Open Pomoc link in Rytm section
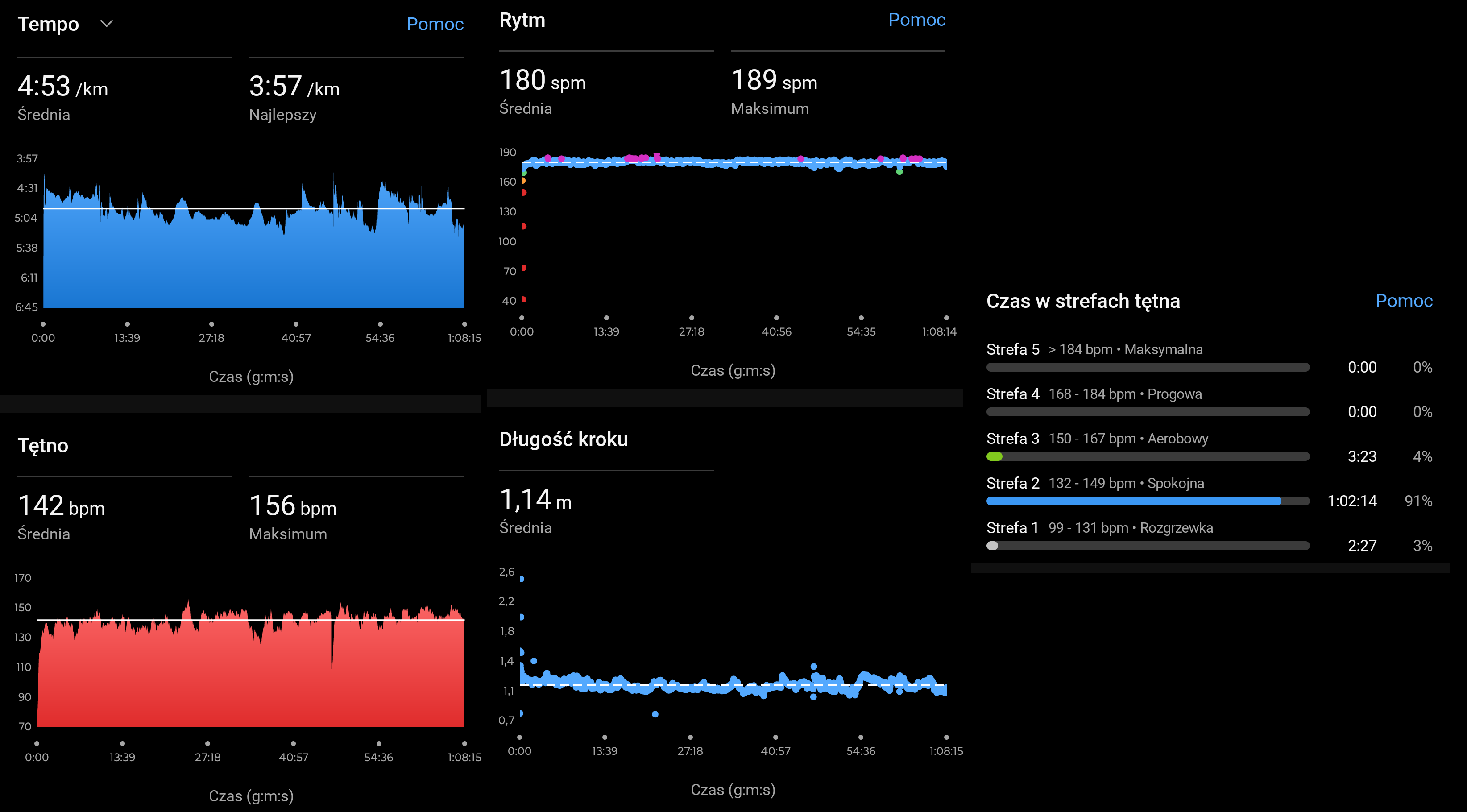 click(916, 19)
